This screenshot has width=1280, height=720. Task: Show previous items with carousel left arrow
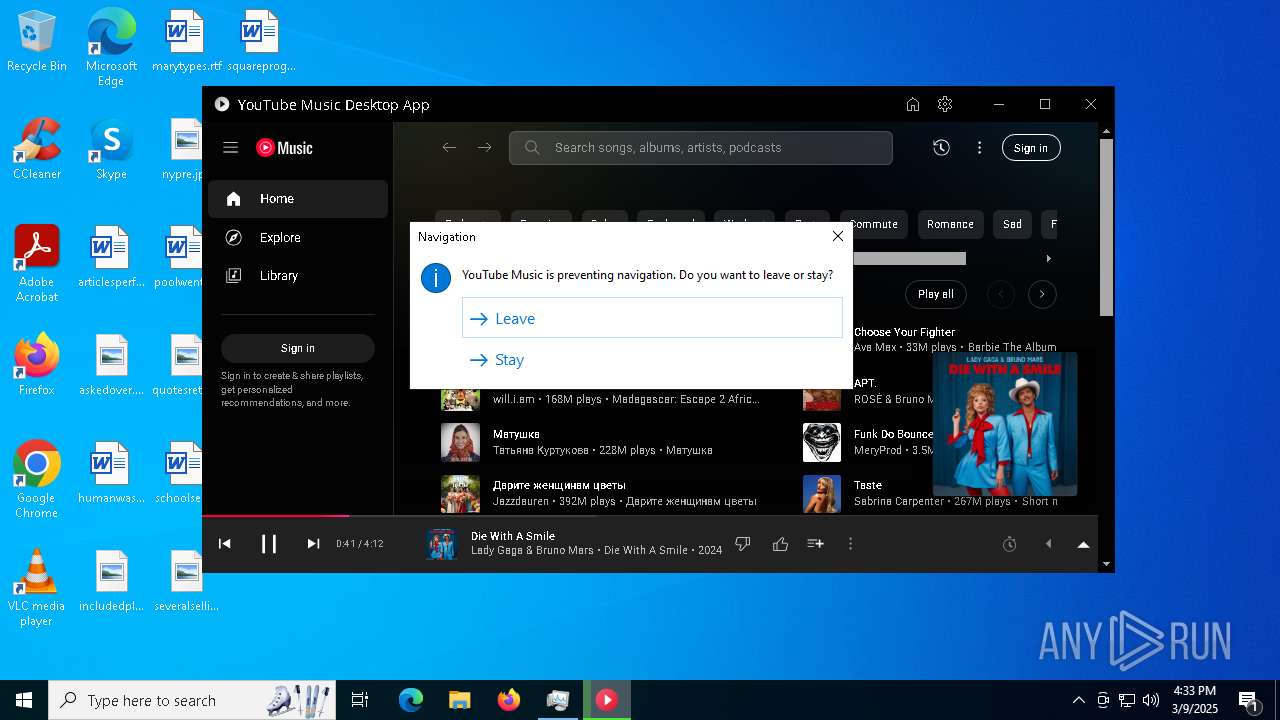(1001, 294)
